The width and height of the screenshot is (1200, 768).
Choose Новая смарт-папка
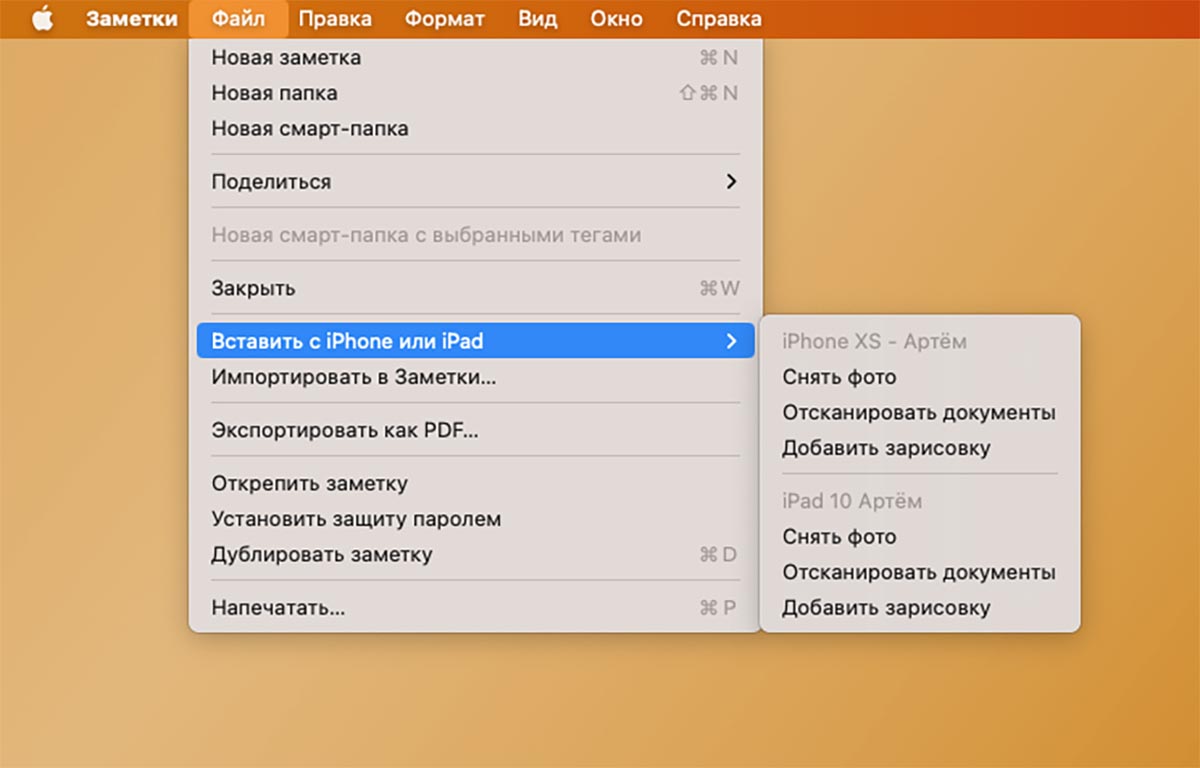pos(475,129)
